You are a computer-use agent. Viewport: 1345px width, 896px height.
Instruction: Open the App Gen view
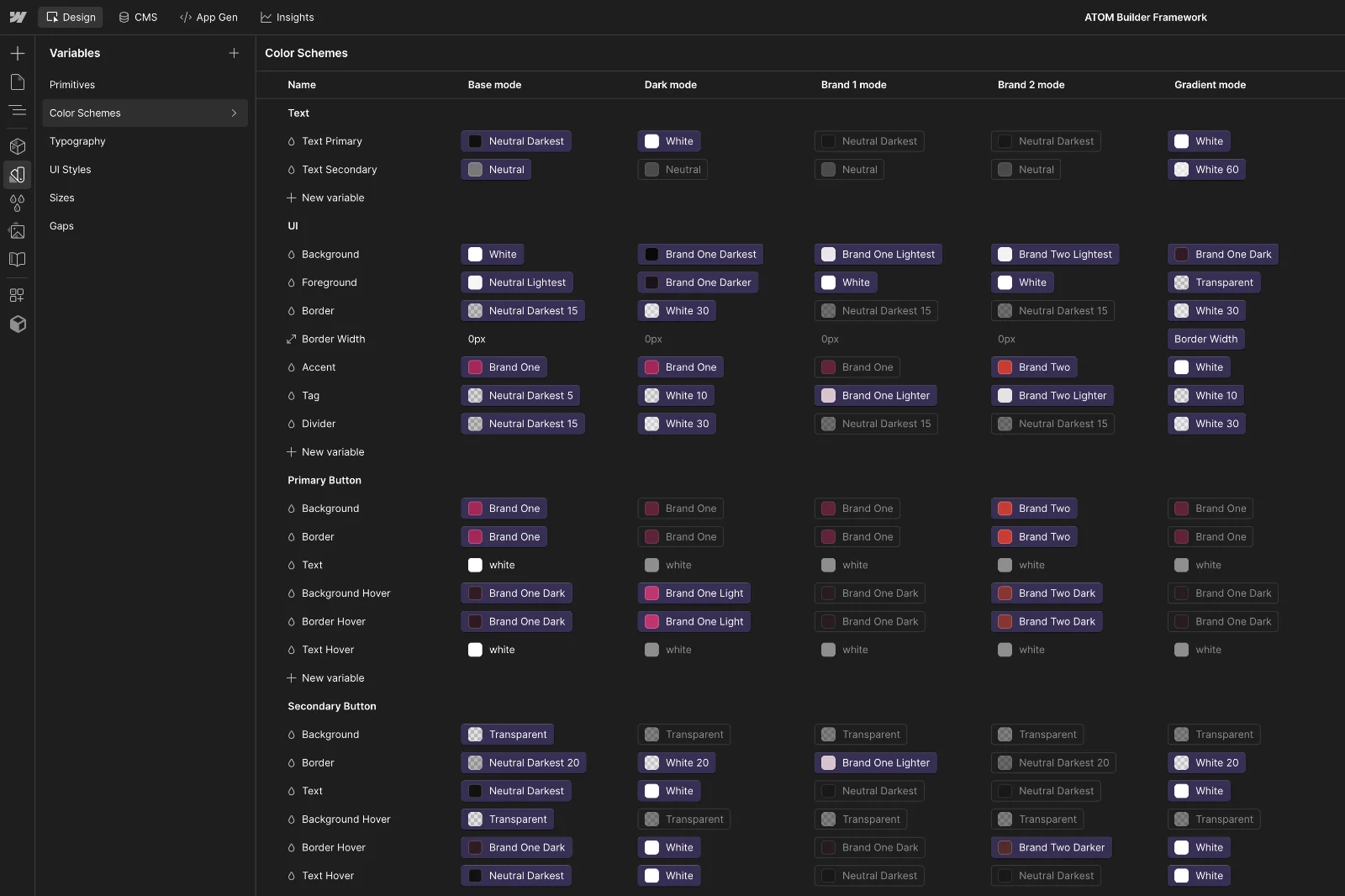pyautogui.click(x=209, y=17)
